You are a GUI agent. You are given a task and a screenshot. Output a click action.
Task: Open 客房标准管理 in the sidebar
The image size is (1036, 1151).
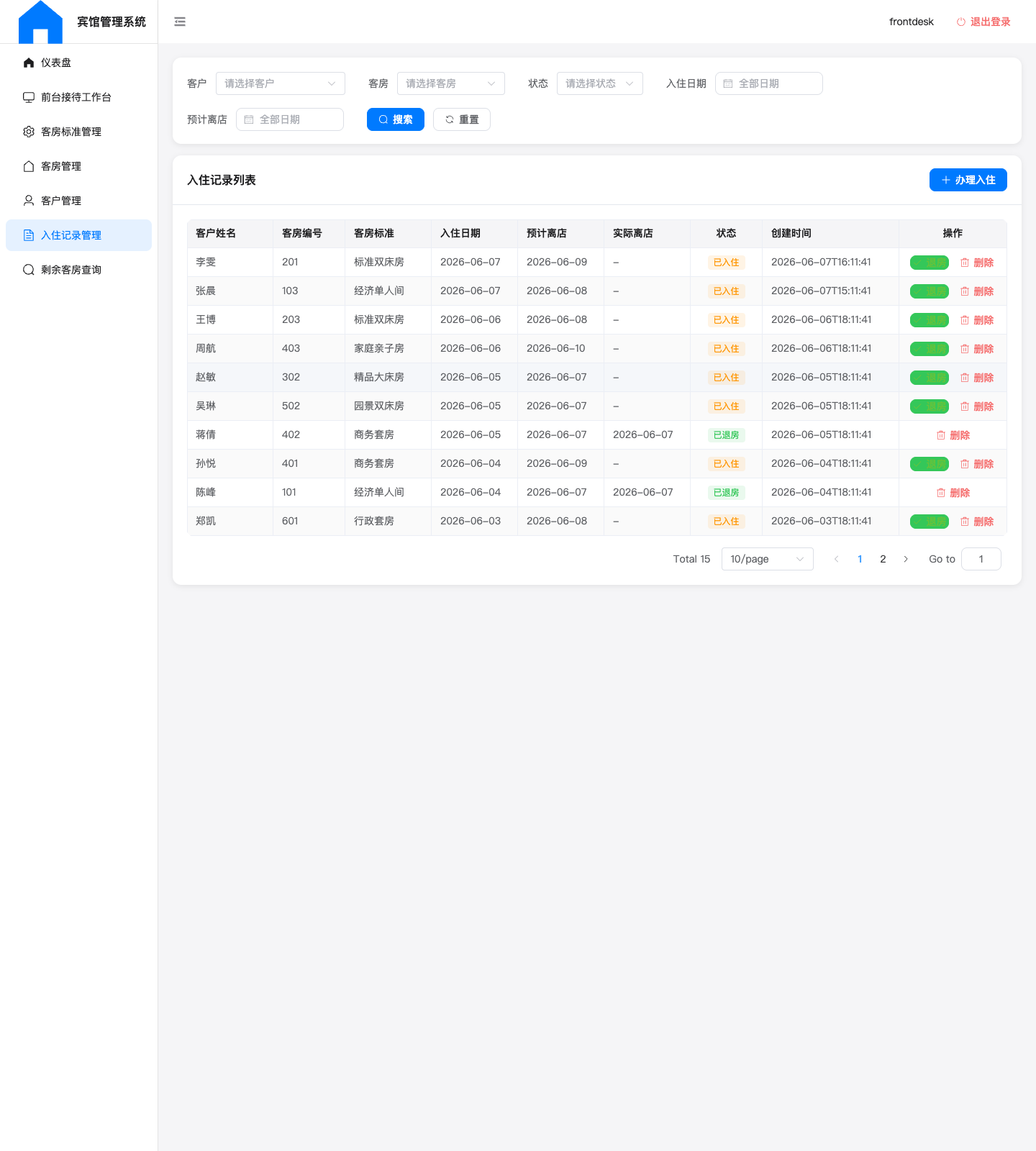tap(78, 132)
